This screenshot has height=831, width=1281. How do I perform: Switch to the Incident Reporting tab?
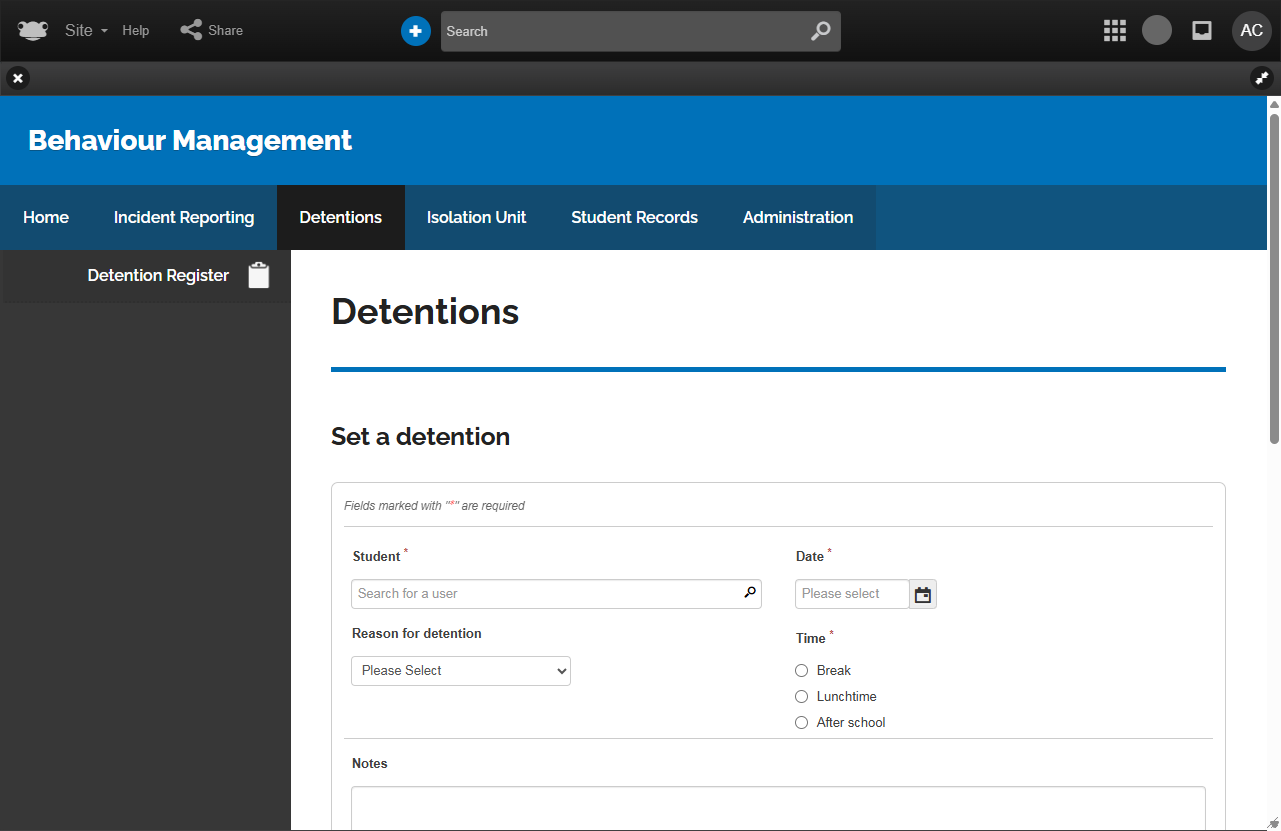click(x=184, y=217)
